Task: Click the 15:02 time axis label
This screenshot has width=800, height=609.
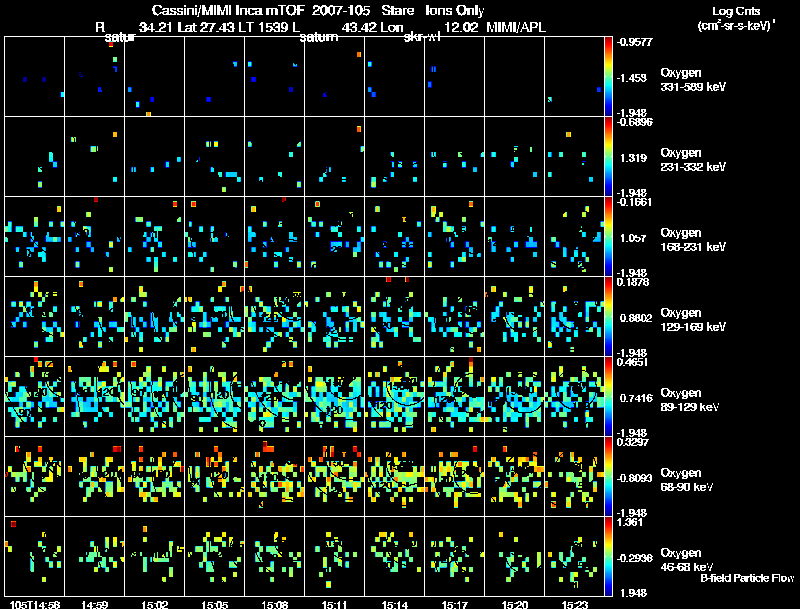Action: coord(154,603)
